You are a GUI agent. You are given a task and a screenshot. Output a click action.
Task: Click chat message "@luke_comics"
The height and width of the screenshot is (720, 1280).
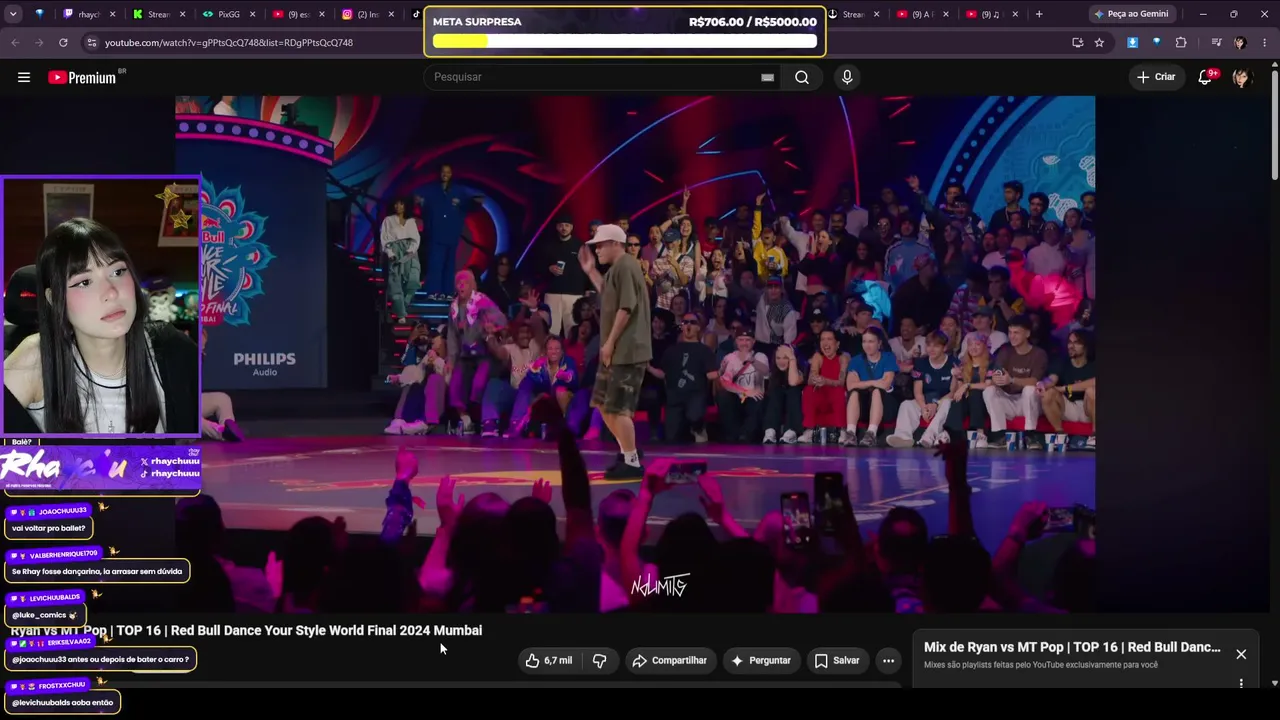pyautogui.click(x=45, y=615)
